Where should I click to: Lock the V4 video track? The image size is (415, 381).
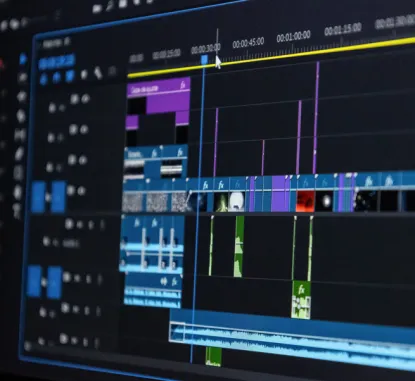pos(52,108)
